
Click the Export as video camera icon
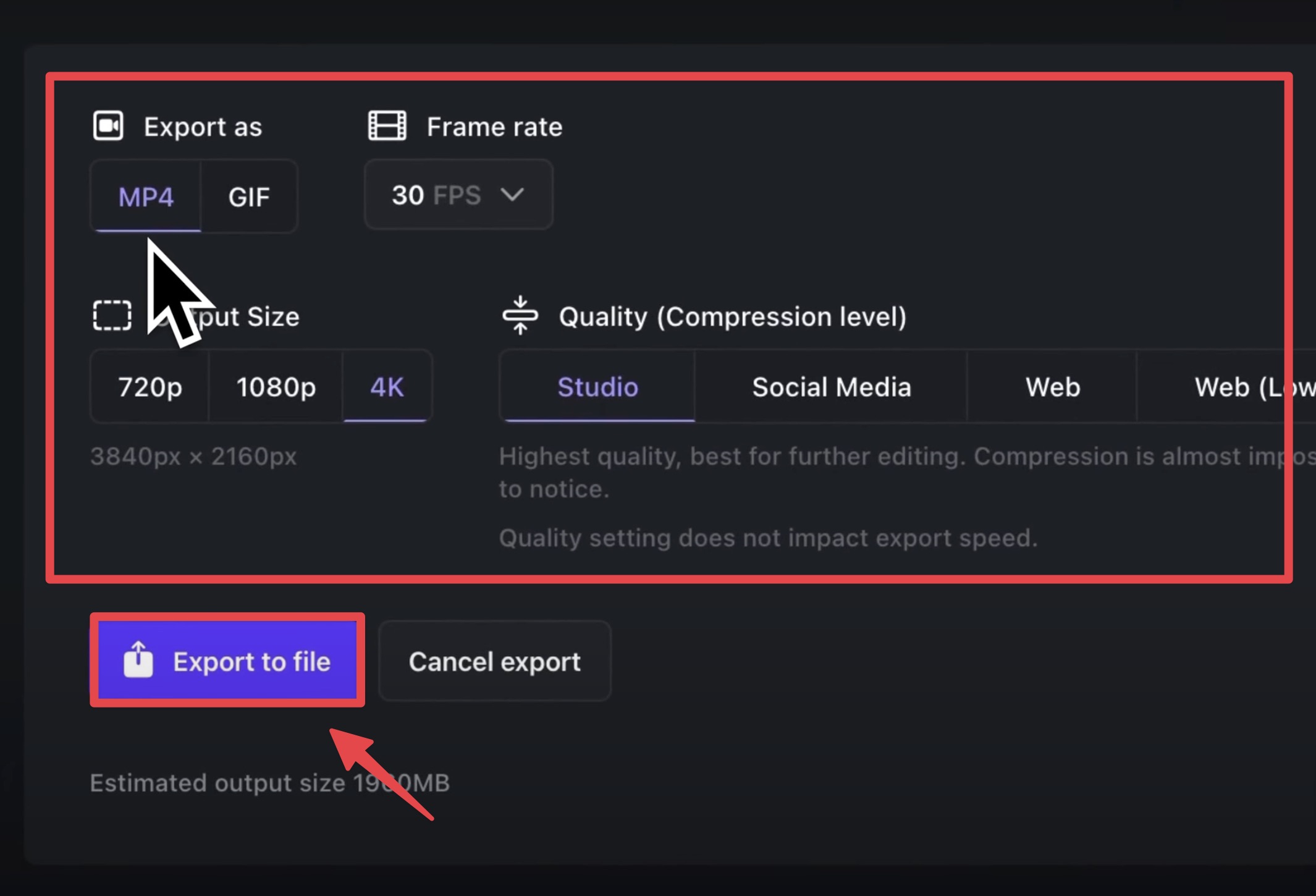[108, 126]
